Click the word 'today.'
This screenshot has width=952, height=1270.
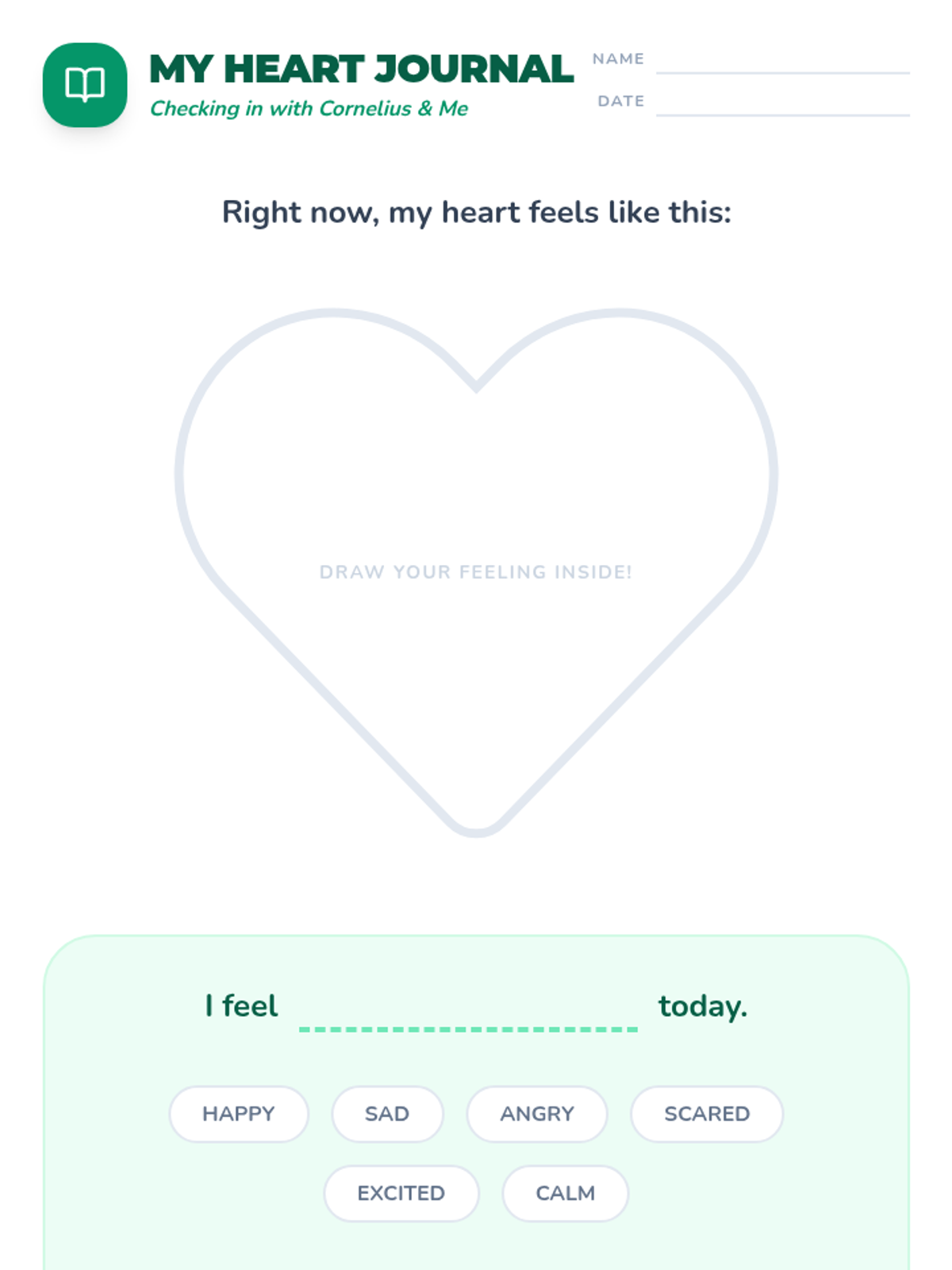point(703,1006)
